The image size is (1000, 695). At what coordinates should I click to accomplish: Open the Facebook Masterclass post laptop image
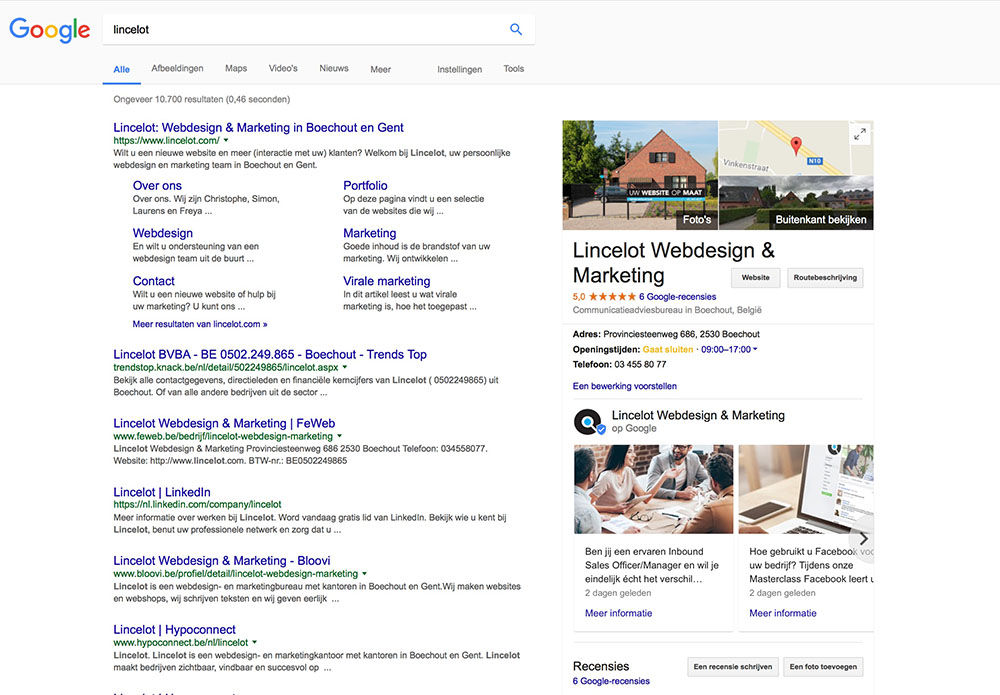tap(806, 489)
